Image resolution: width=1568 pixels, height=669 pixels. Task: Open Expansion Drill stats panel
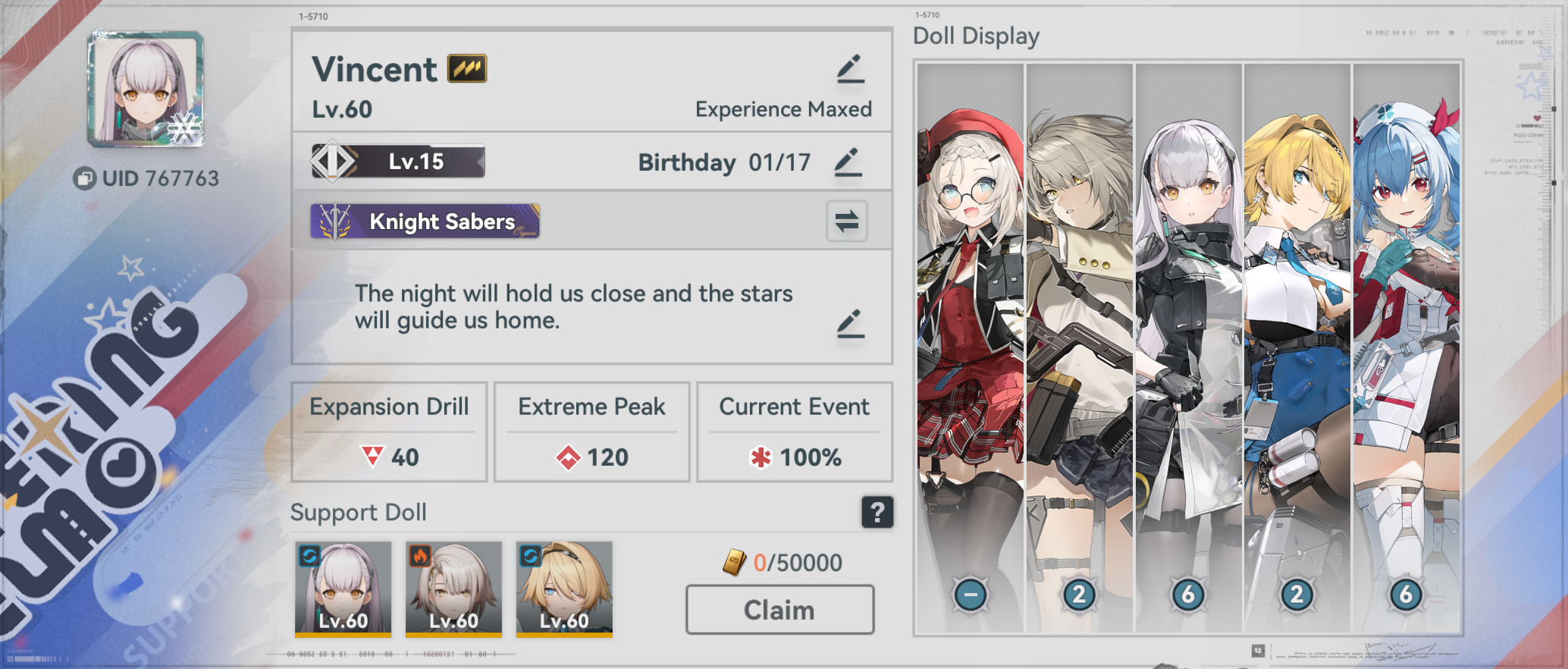click(x=389, y=432)
